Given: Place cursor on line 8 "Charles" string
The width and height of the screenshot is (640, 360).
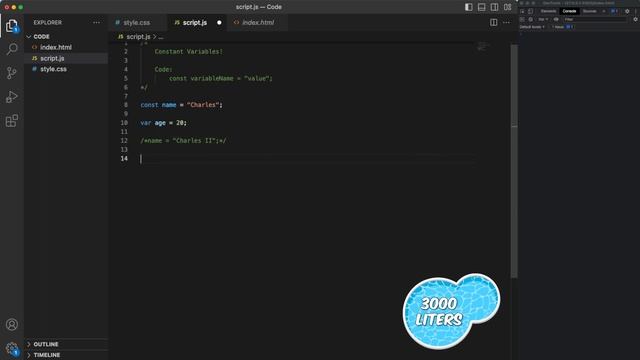Looking at the screenshot, I should [x=203, y=105].
